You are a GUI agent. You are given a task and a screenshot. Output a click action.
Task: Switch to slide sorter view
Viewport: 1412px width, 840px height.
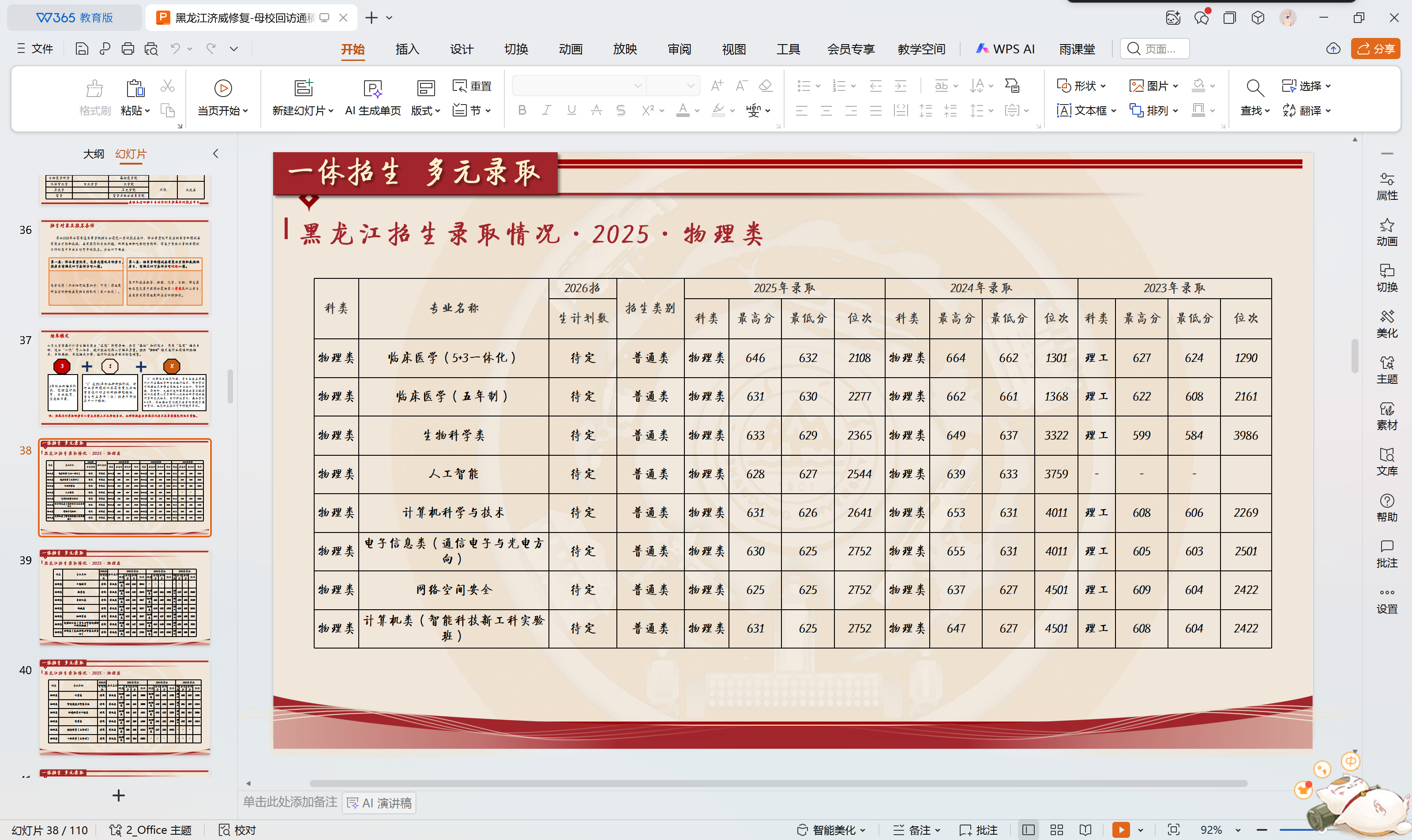pos(1056,830)
